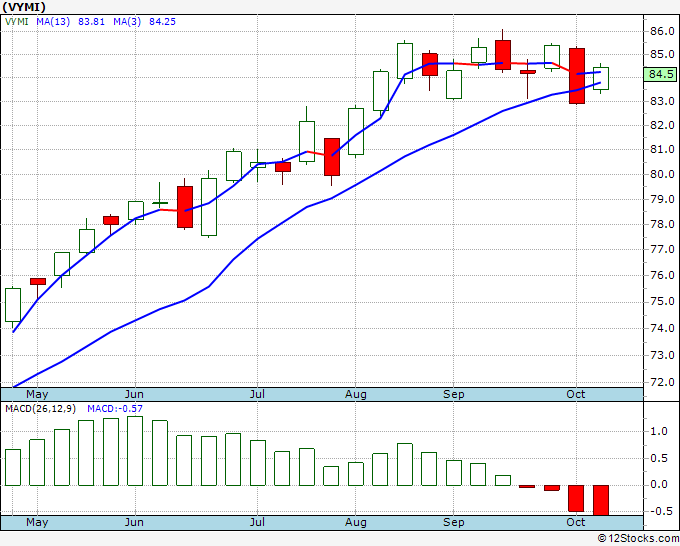This screenshot has height=546, width=680.
Task: Click Oct on the price chart time axis
Action: [x=575, y=395]
